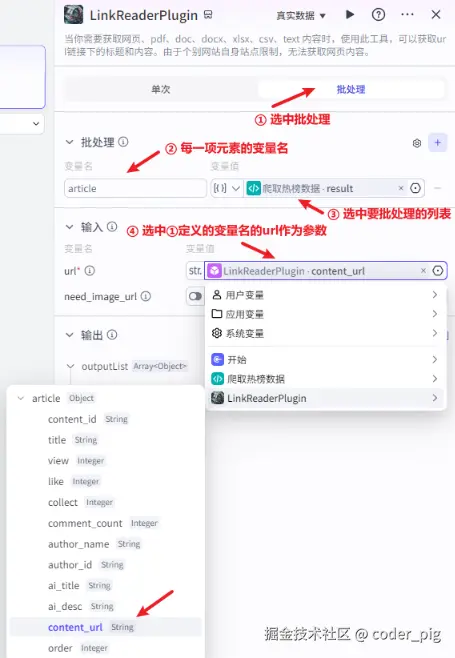Clear the content_url parameter value
Screen dimensions: 455x658
424,271
